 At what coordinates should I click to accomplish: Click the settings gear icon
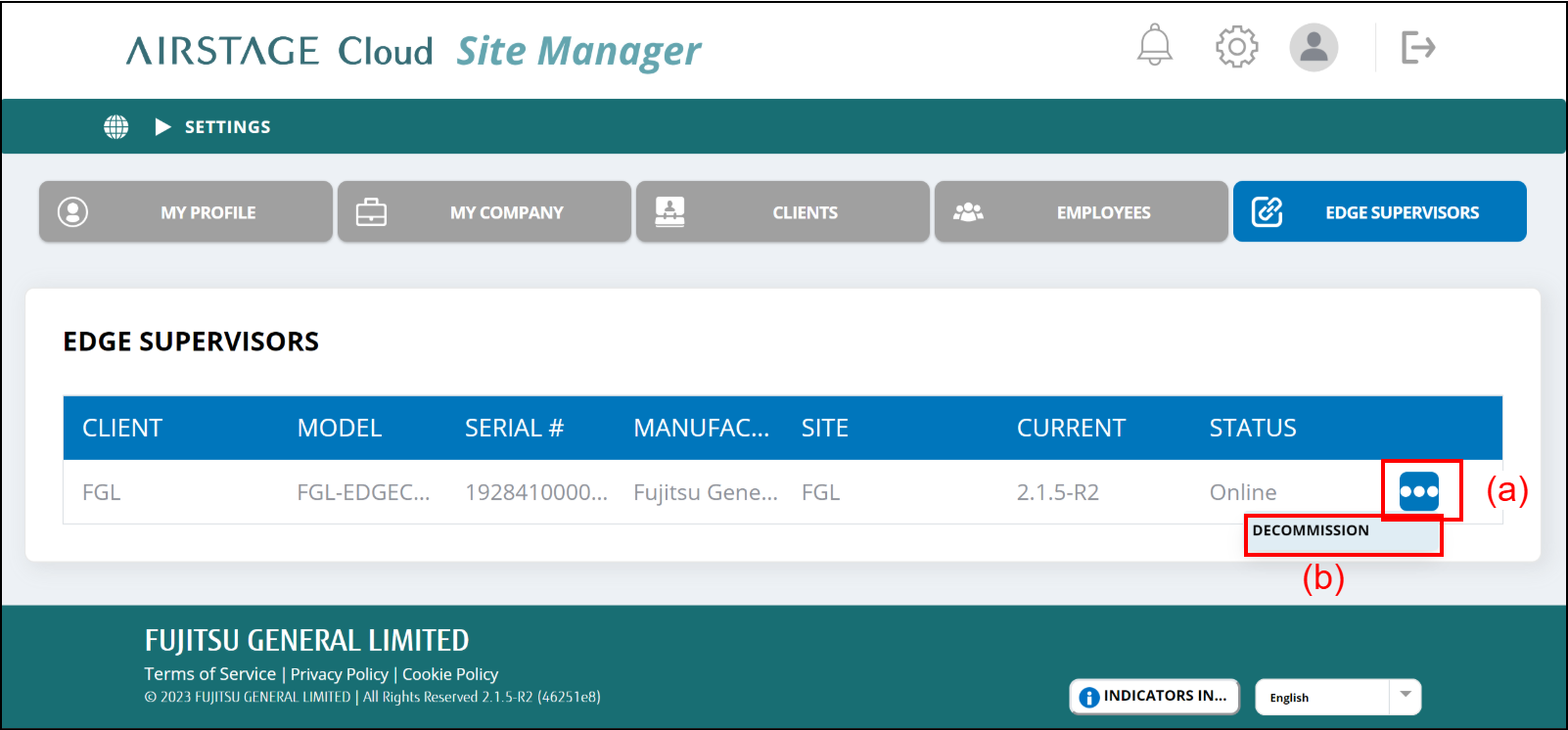tap(1236, 46)
